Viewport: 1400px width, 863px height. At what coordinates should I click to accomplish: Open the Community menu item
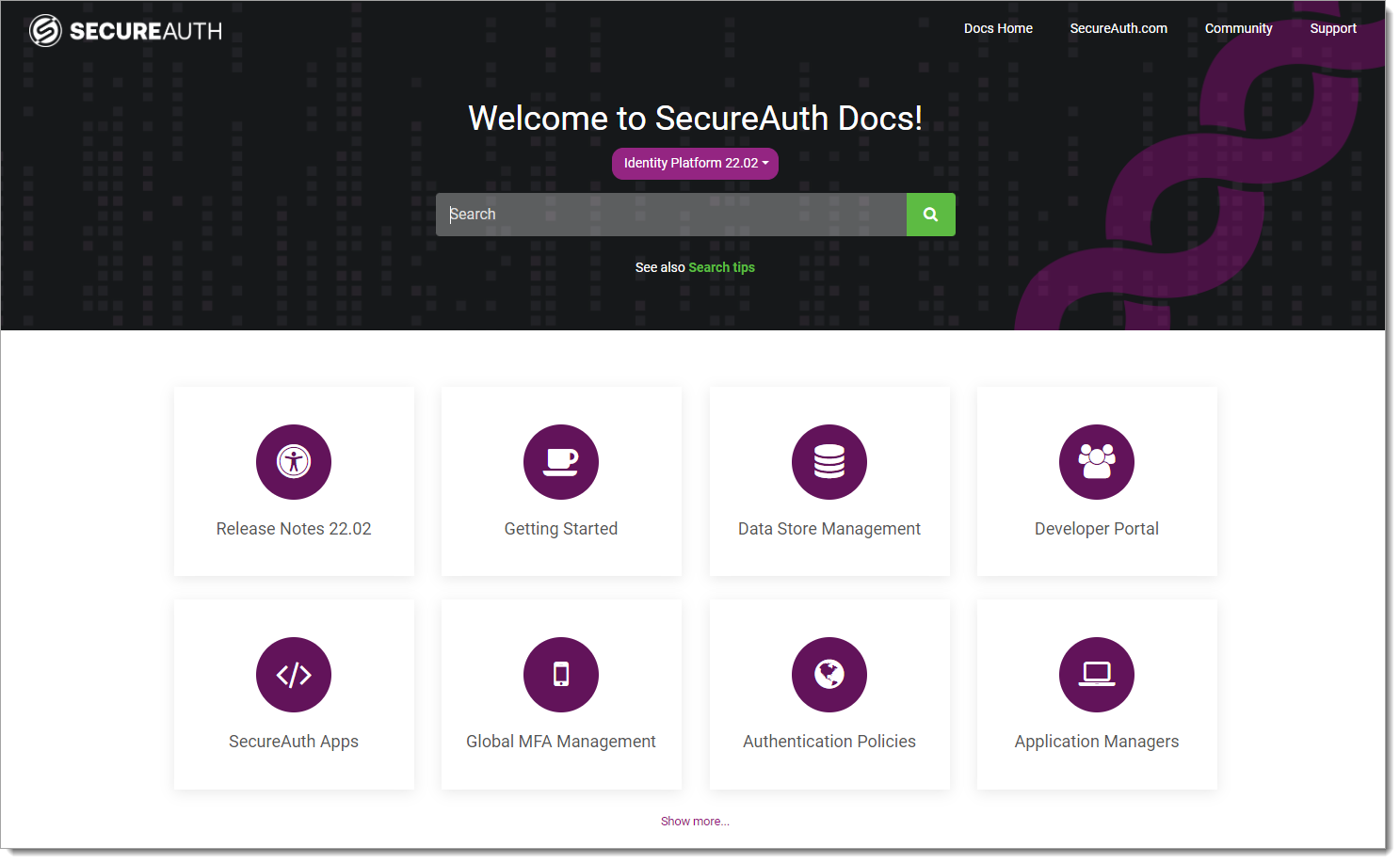pyautogui.click(x=1238, y=28)
